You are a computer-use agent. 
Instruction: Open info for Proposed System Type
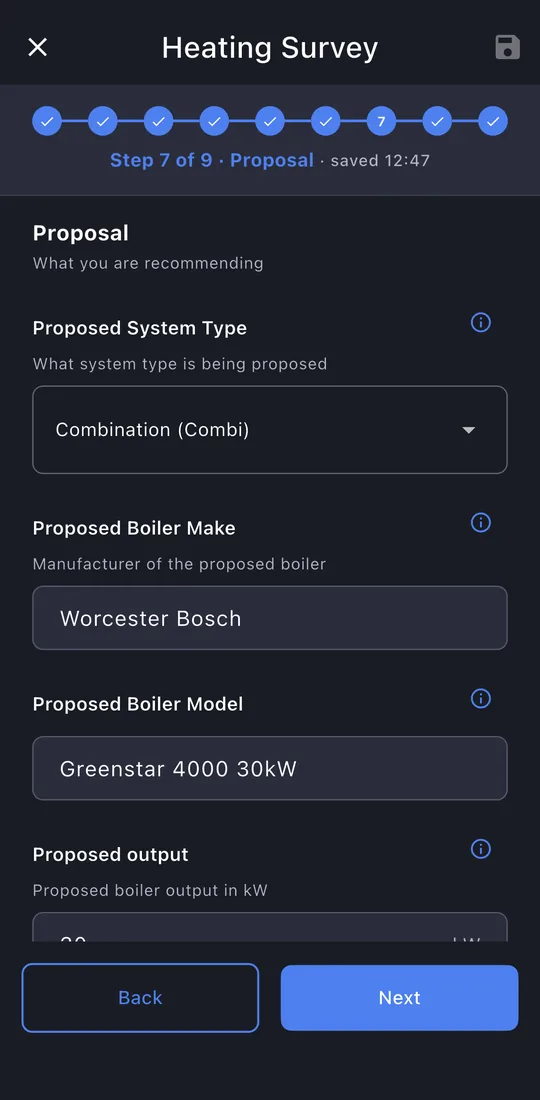coord(480,323)
